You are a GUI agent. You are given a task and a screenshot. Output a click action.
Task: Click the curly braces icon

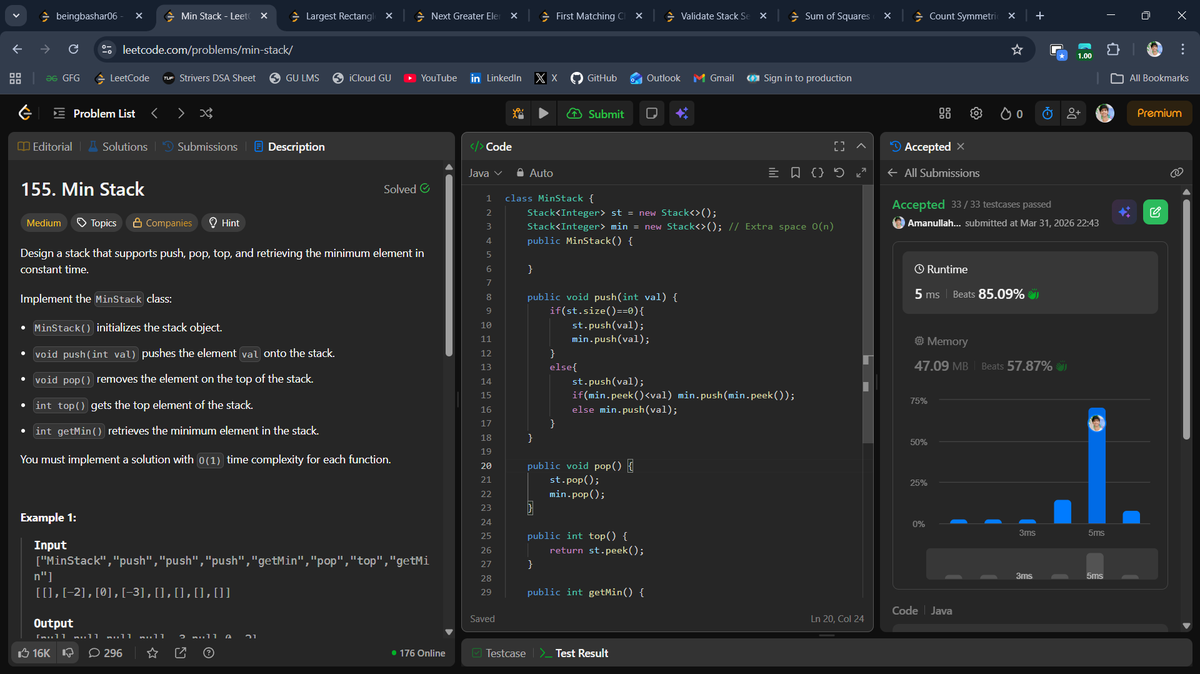pyautogui.click(x=817, y=173)
